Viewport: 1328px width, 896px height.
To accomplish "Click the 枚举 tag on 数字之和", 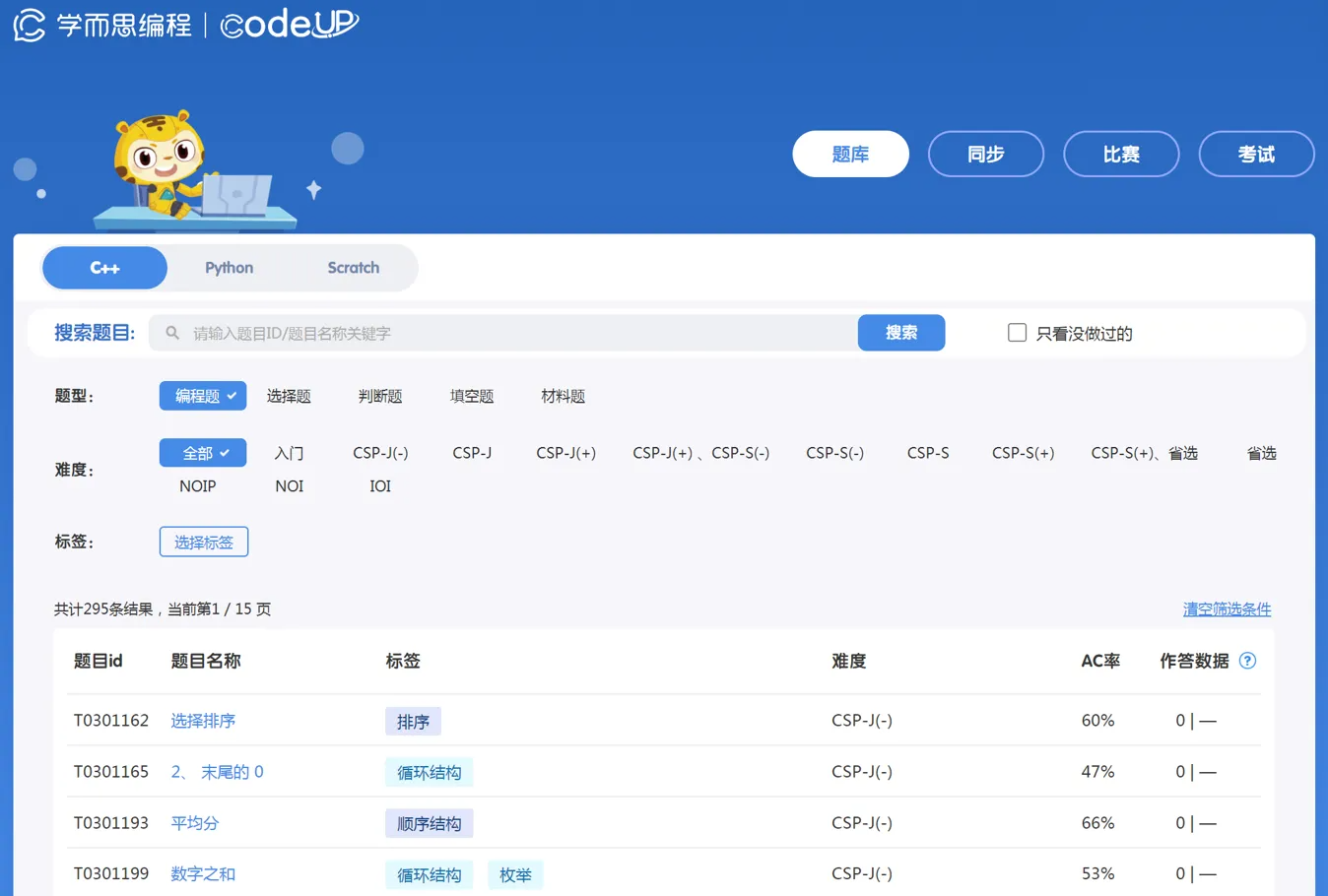I will click(x=515, y=874).
